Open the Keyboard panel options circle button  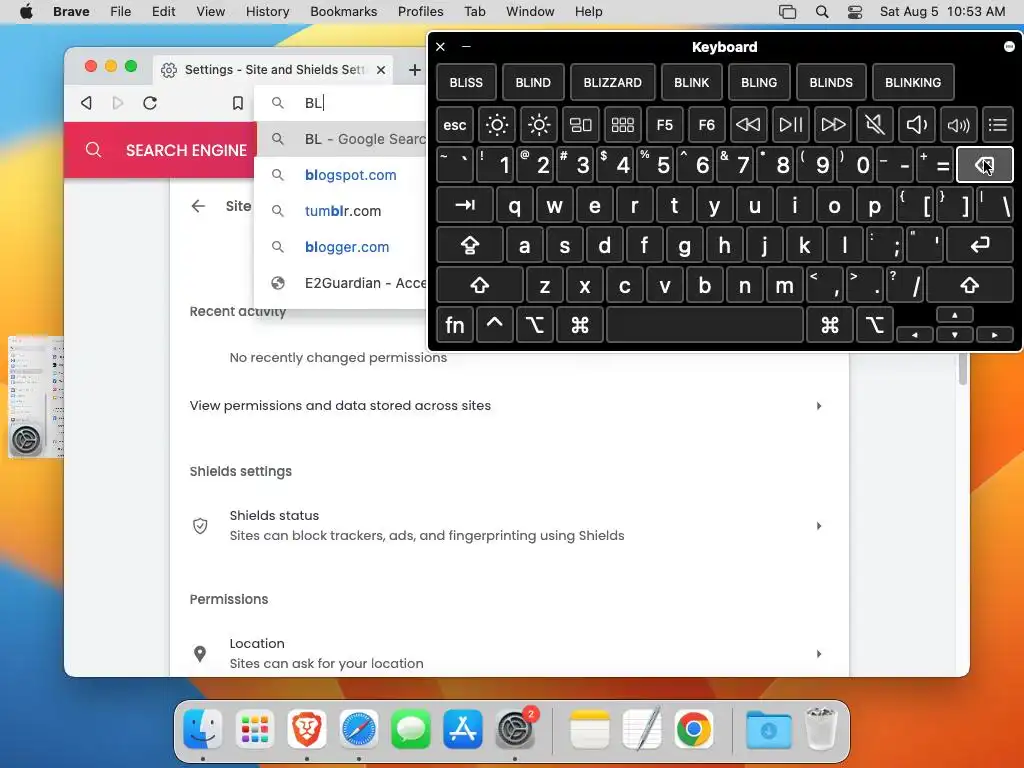[1009, 46]
